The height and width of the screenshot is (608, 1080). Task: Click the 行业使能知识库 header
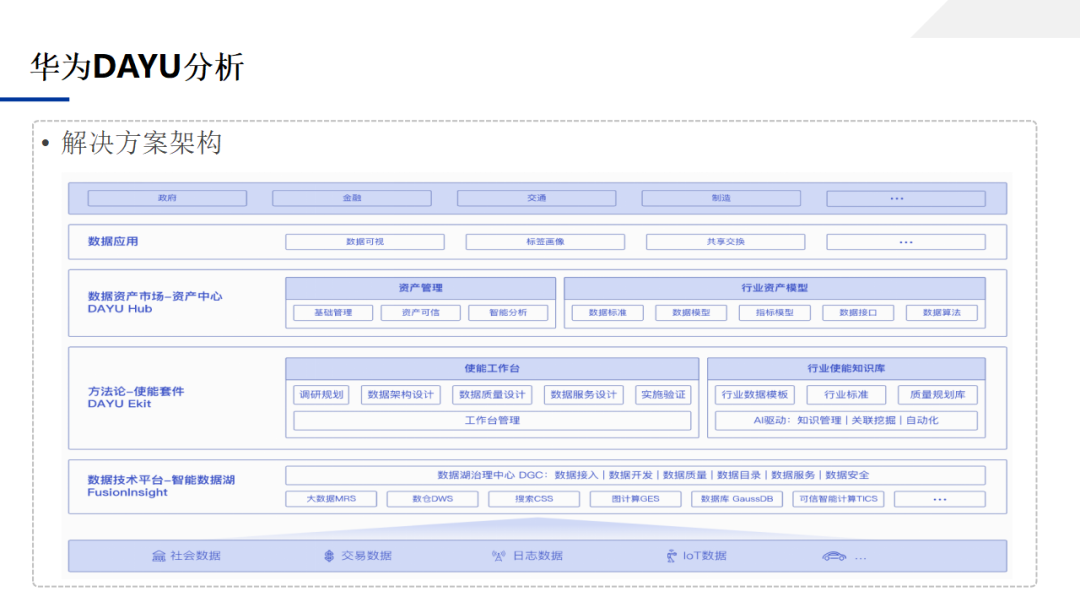(x=847, y=368)
